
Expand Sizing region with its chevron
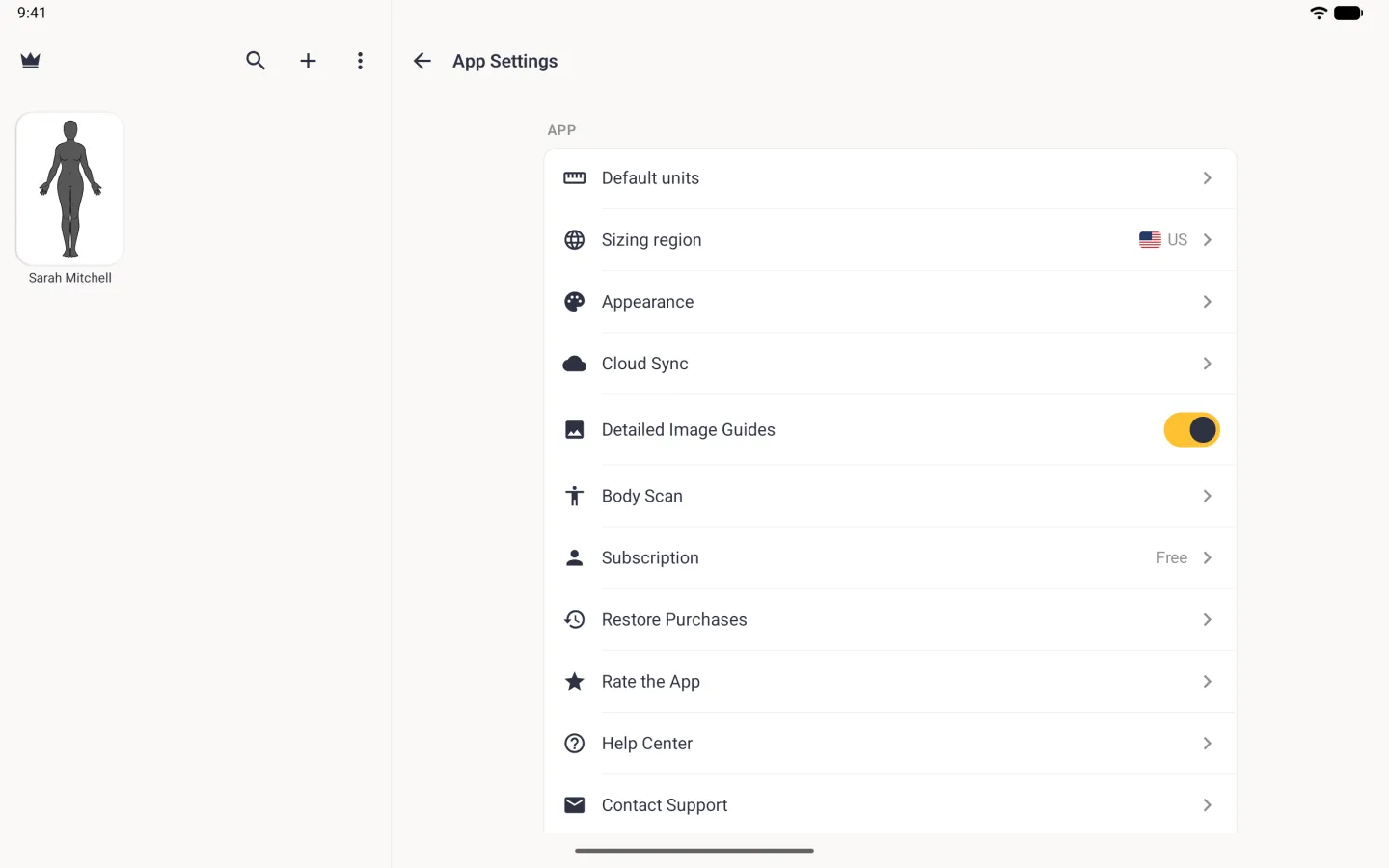1207,239
